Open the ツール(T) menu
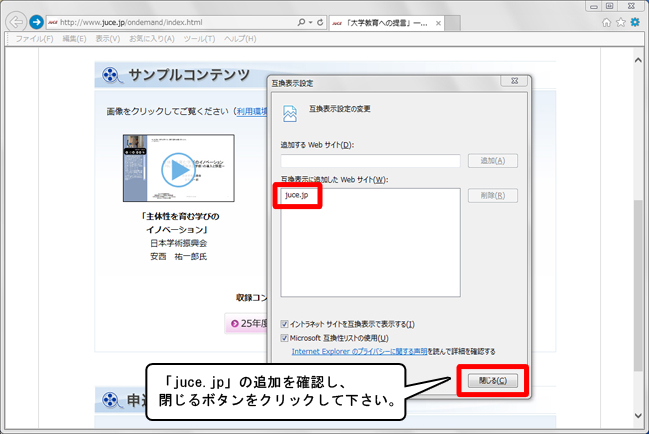649x434 pixels. (x=199, y=38)
